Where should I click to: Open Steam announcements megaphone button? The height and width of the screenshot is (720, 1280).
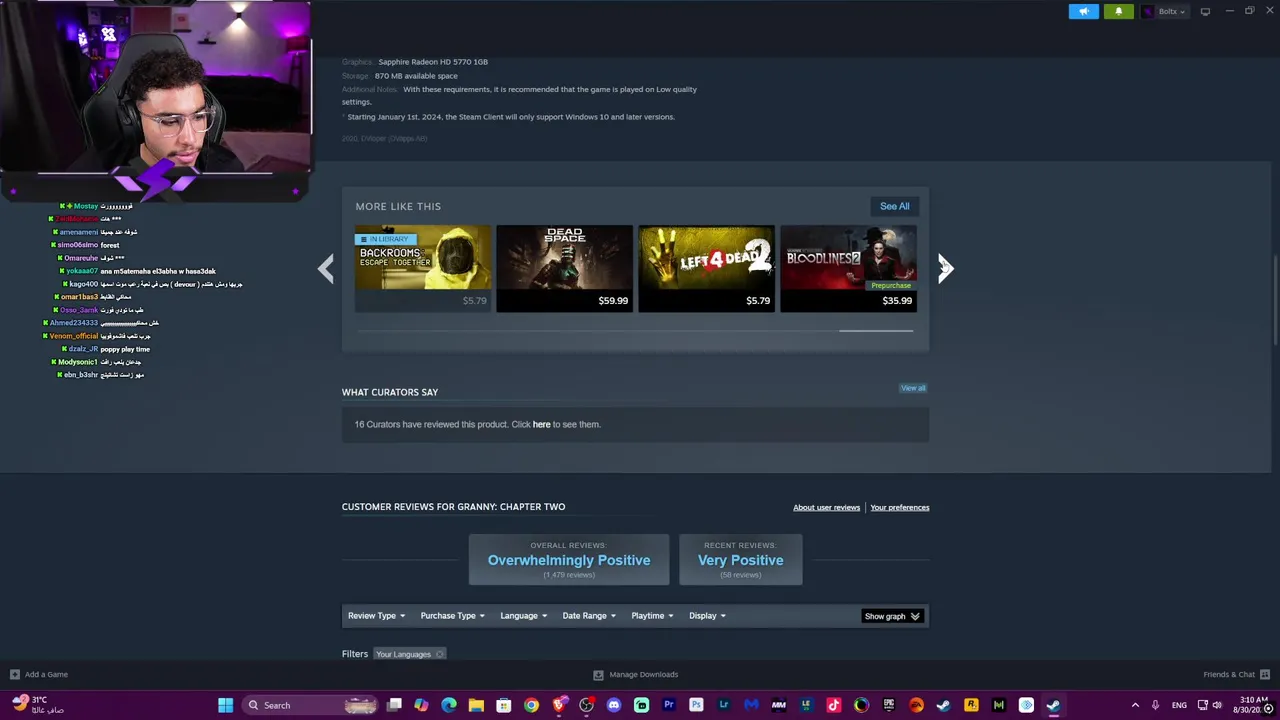click(x=1083, y=11)
